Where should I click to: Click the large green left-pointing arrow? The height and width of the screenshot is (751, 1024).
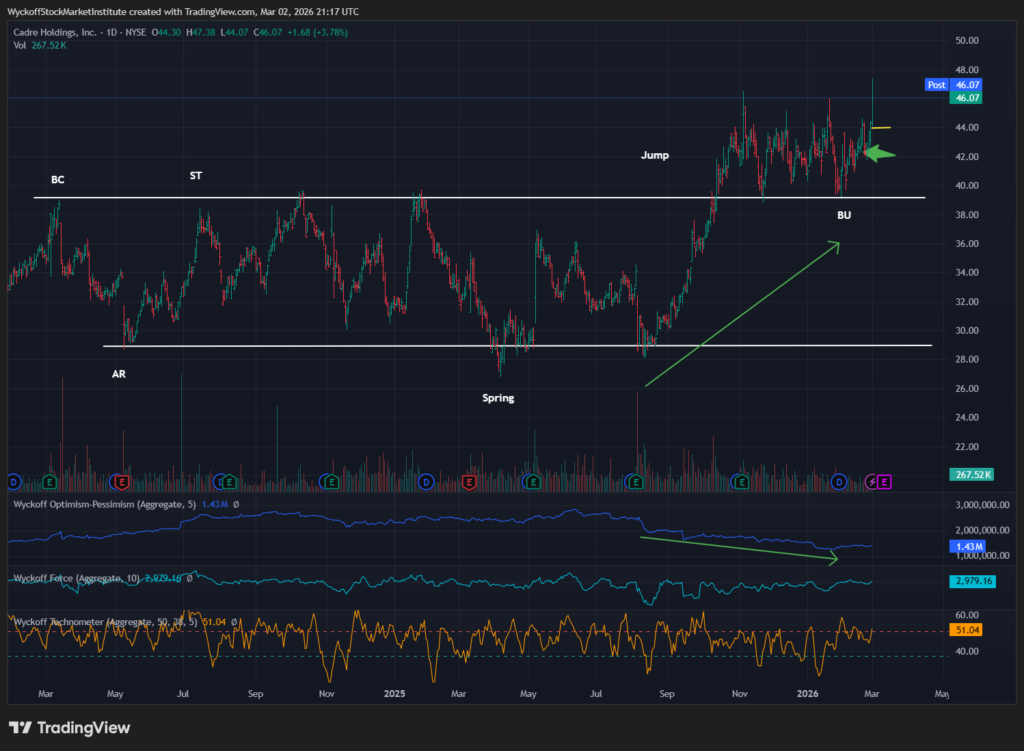point(879,153)
